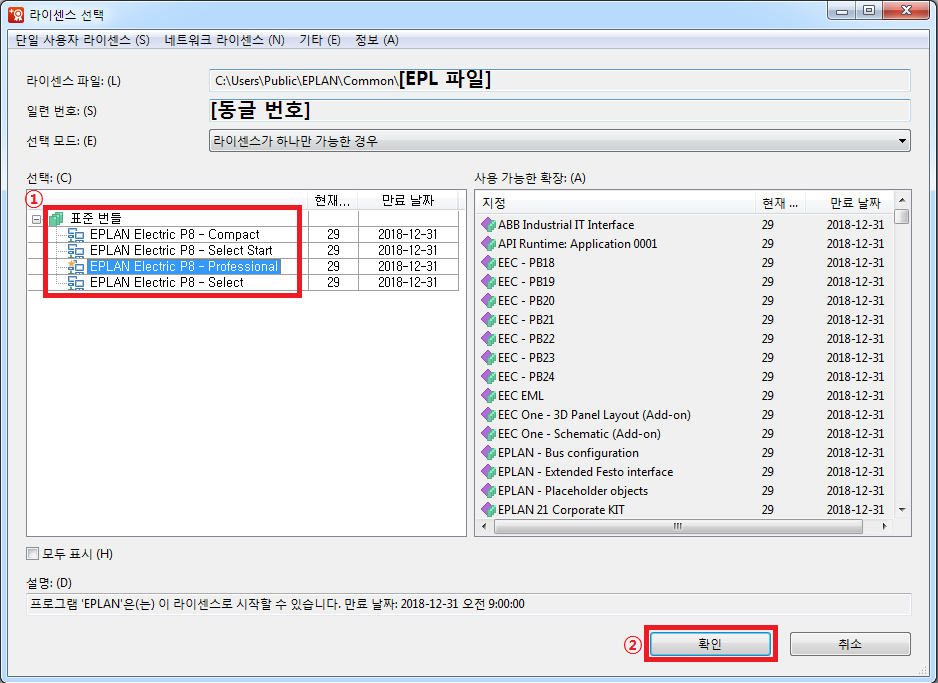Click the ABB Industrial IT Interface icon
The height and width of the screenshot is (683, 938).
tap(488, 225)
